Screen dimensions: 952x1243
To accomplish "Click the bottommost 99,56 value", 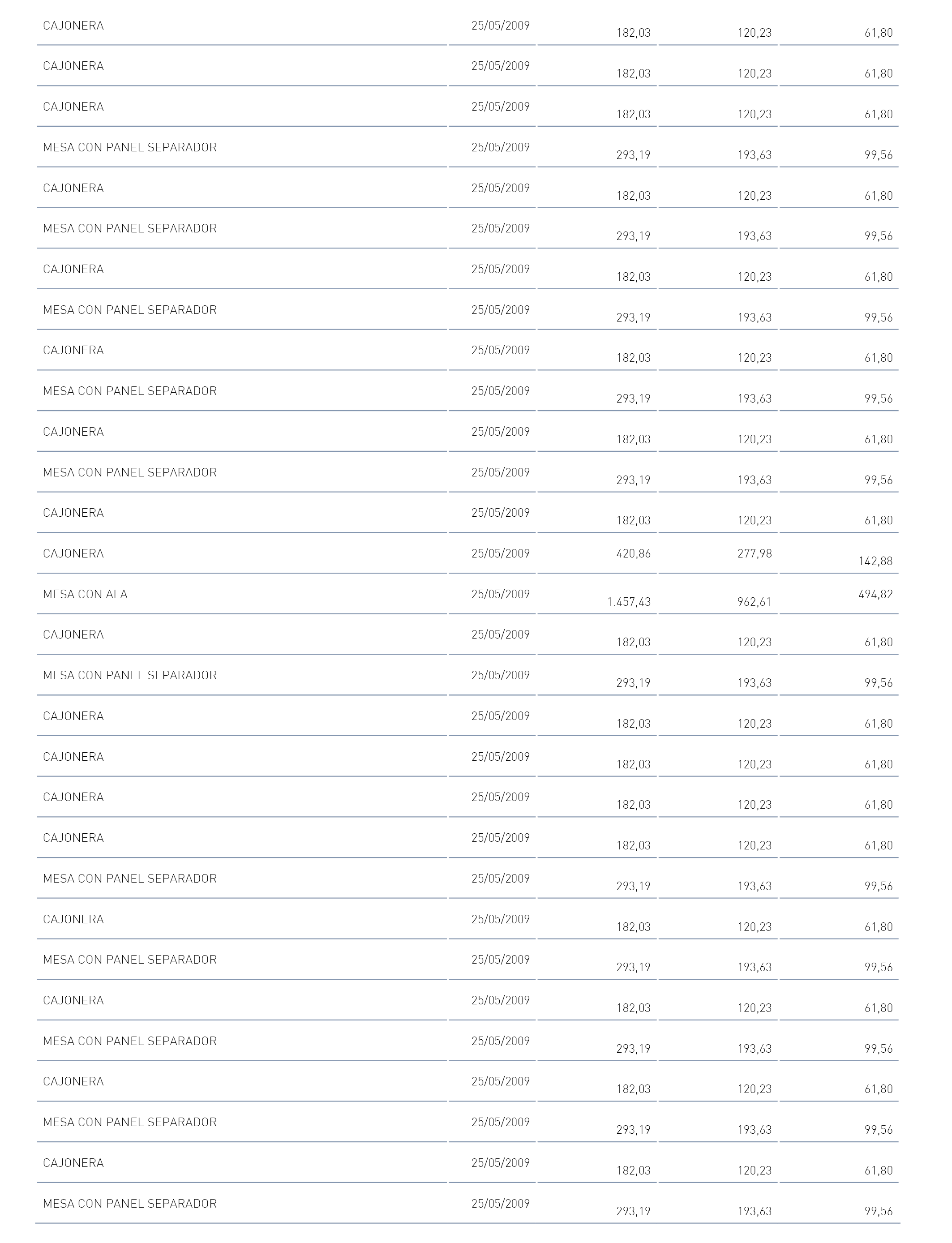I will pos(878,1211).
